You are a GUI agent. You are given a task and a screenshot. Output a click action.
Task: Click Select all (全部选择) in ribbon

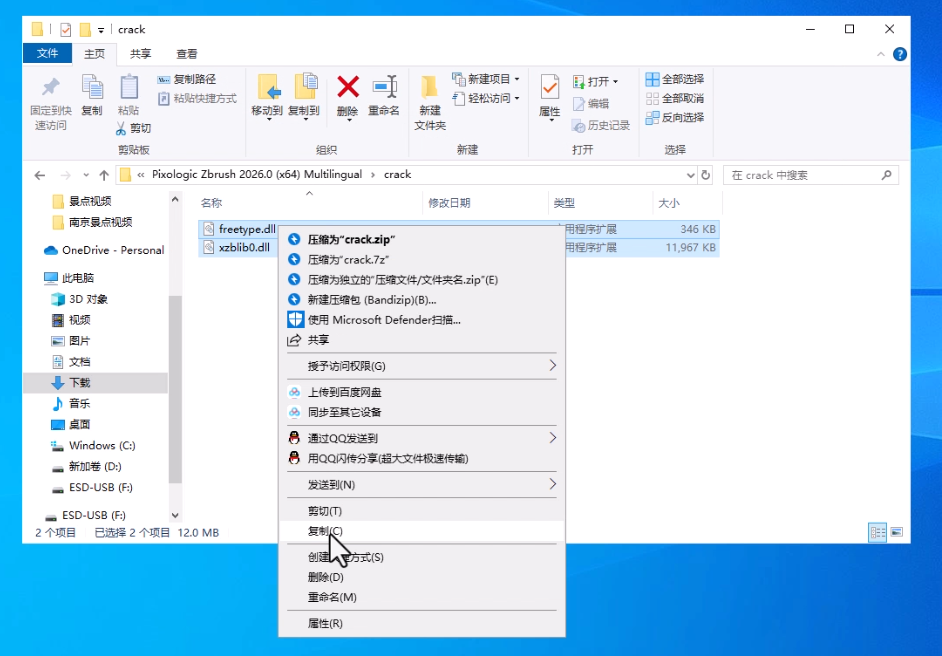pos(675,79)
